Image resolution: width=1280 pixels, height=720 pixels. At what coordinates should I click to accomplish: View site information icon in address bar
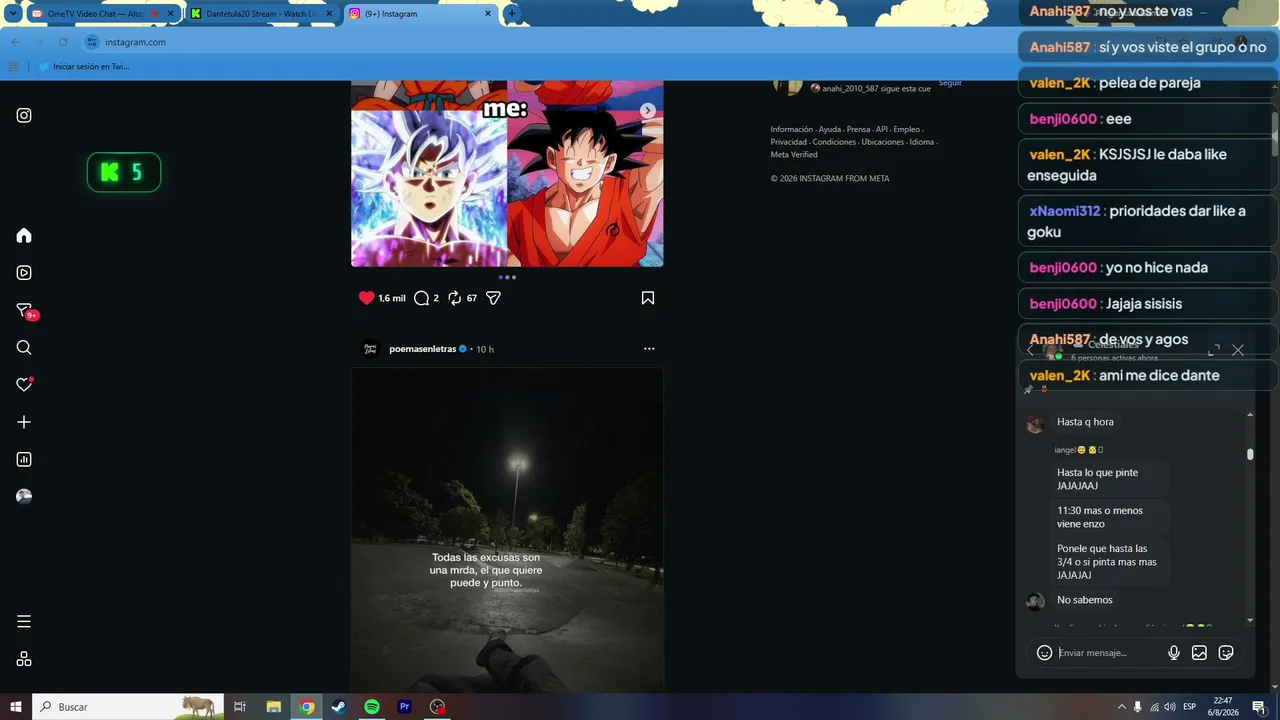coord(92,42)
